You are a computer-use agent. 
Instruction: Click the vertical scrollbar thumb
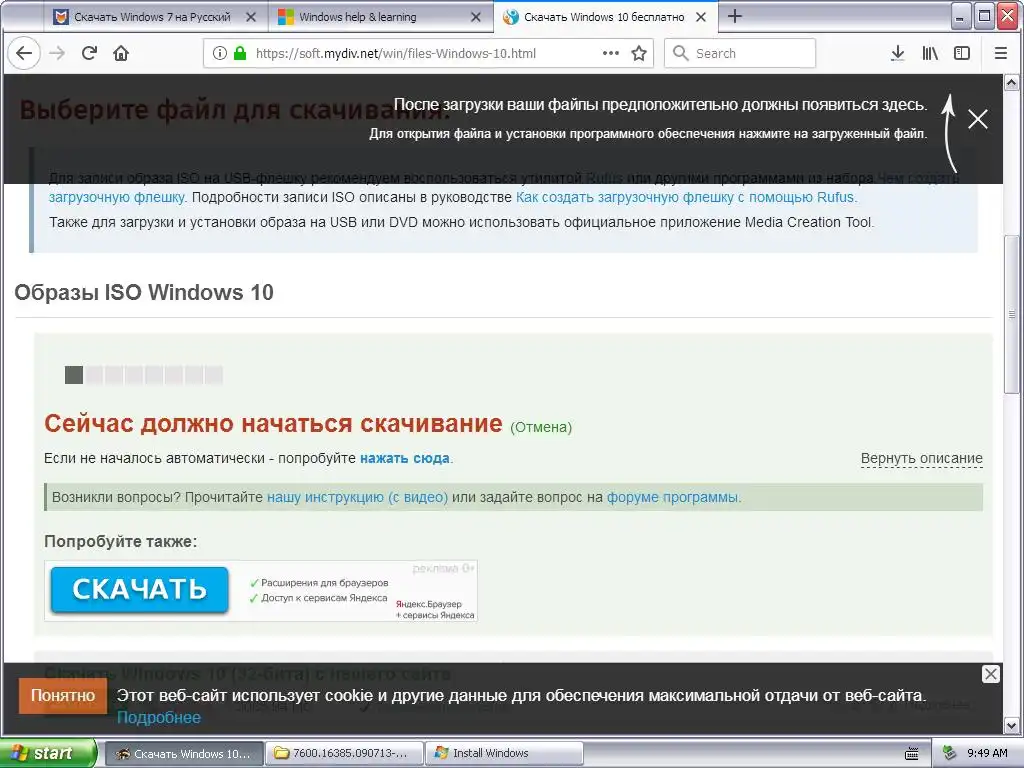coord(1011,313)
